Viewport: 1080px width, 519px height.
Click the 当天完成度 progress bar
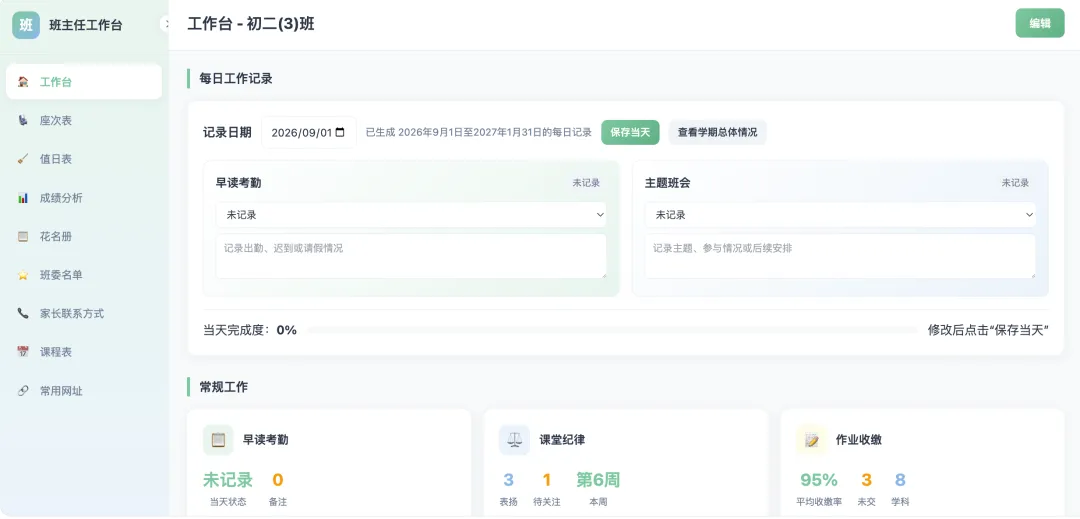(x=612, y=330)
